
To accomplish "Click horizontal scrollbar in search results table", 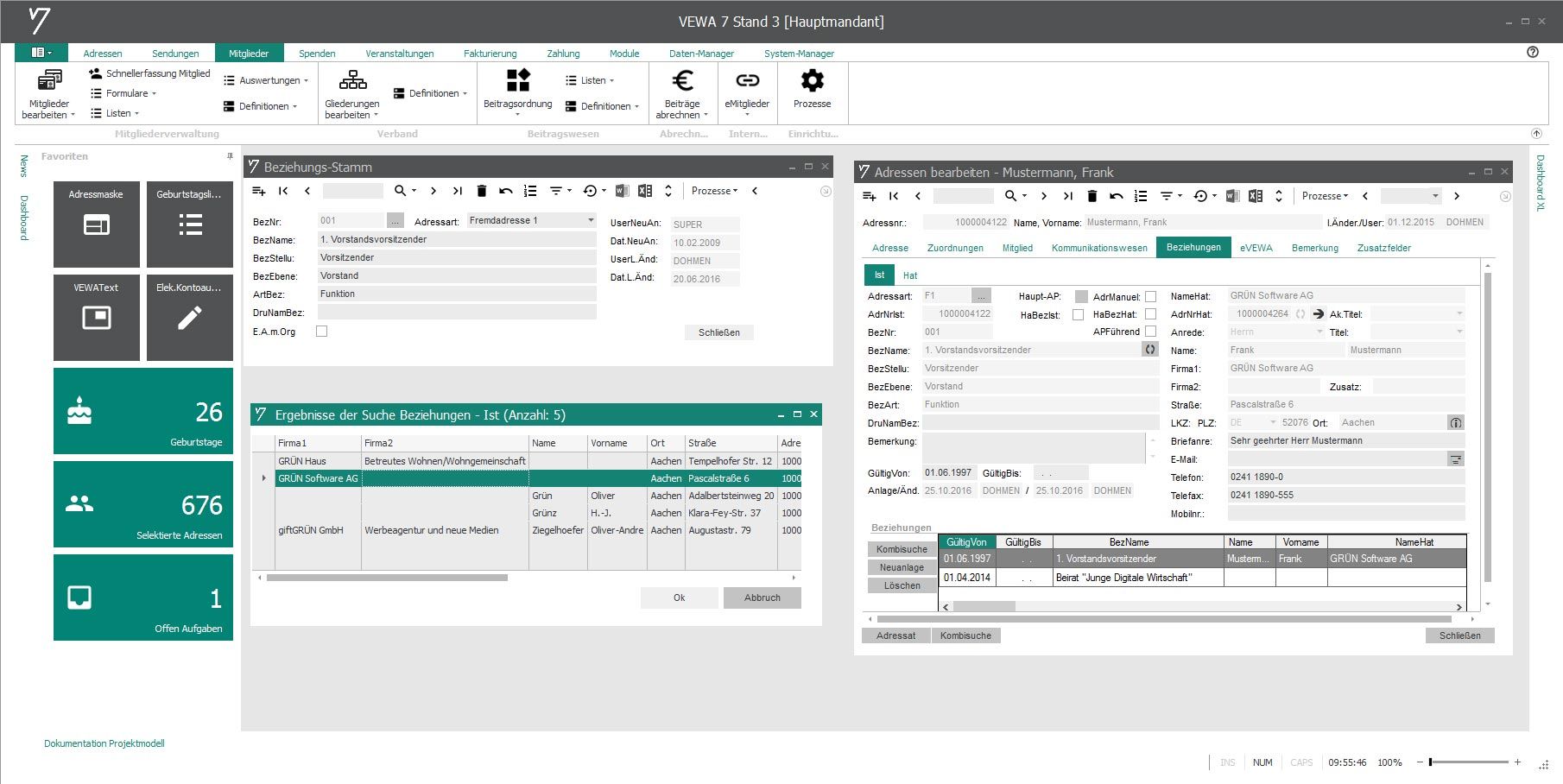I will [x=387, y=578].
